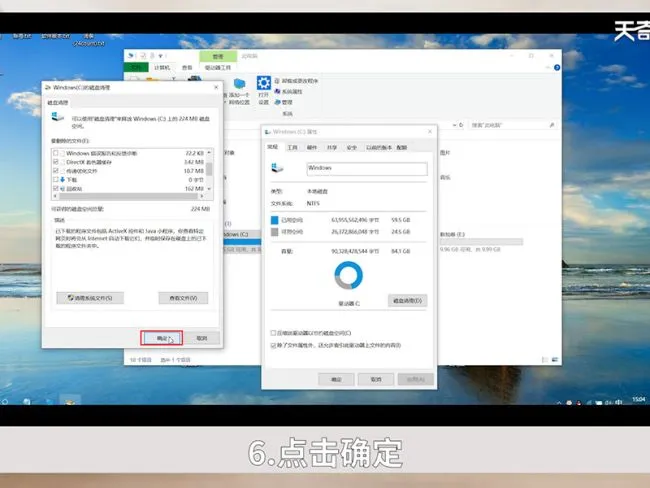Click the File Explorer icon on taskbar
This screenshot has width=650, height=488.
70,401
